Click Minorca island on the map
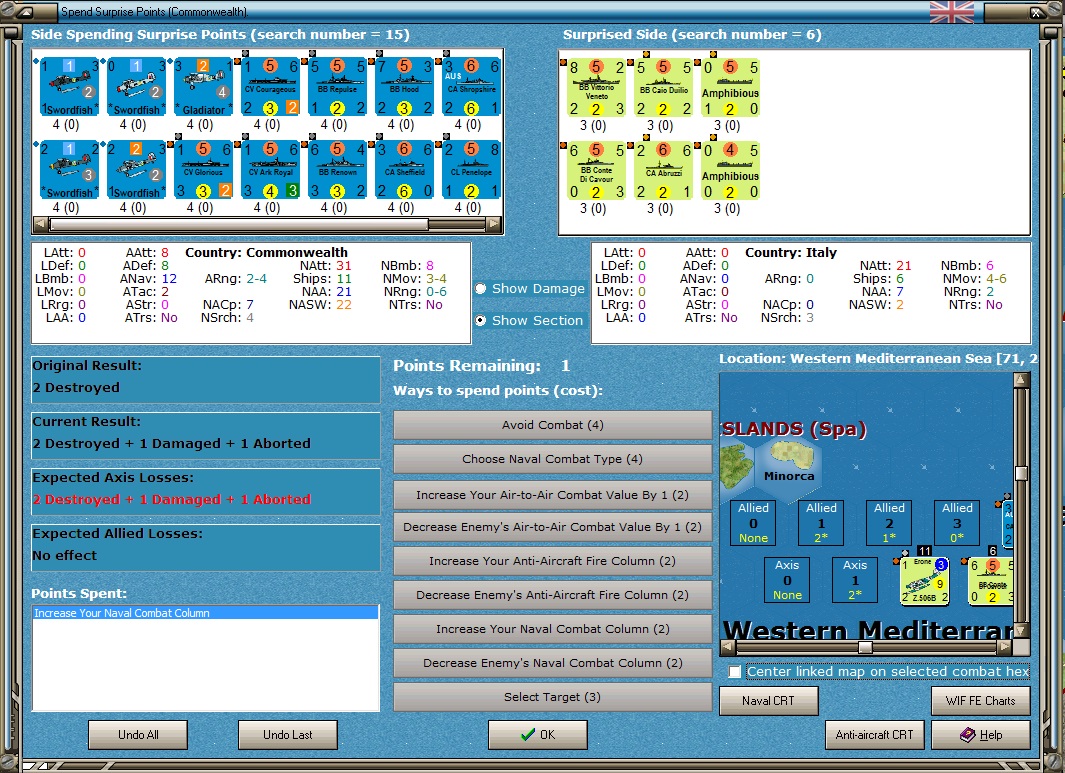 (788, 462)
